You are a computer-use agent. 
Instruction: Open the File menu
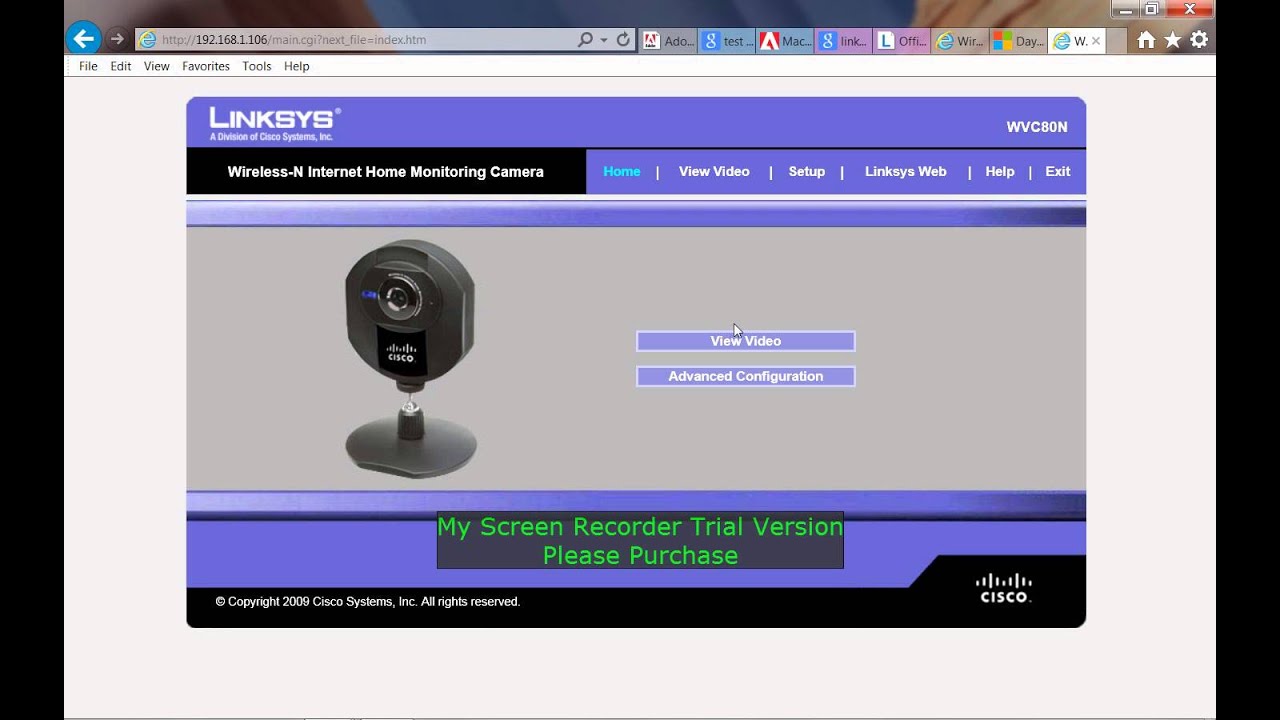[88, 66]
